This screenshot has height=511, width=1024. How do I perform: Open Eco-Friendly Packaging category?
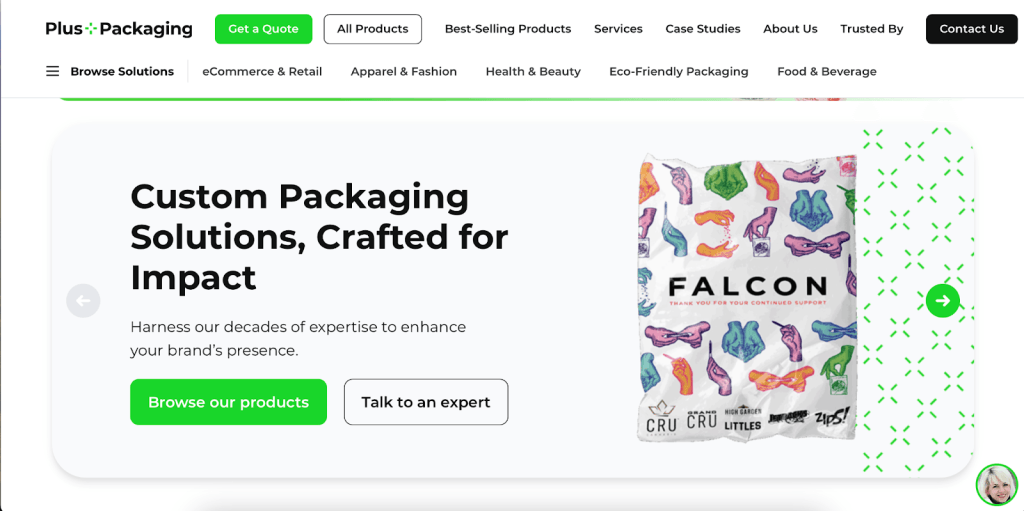(x=679, y=72)
